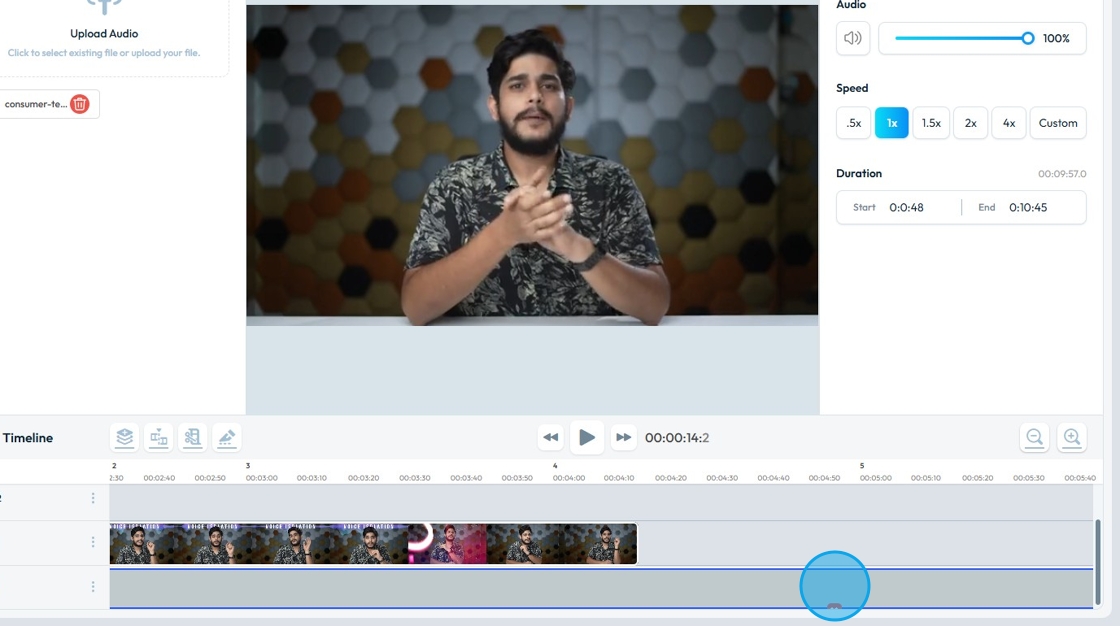Delete the consumer-te... audio file
The height and width of the screenshot is (626, 1120).
pos(80,104)
